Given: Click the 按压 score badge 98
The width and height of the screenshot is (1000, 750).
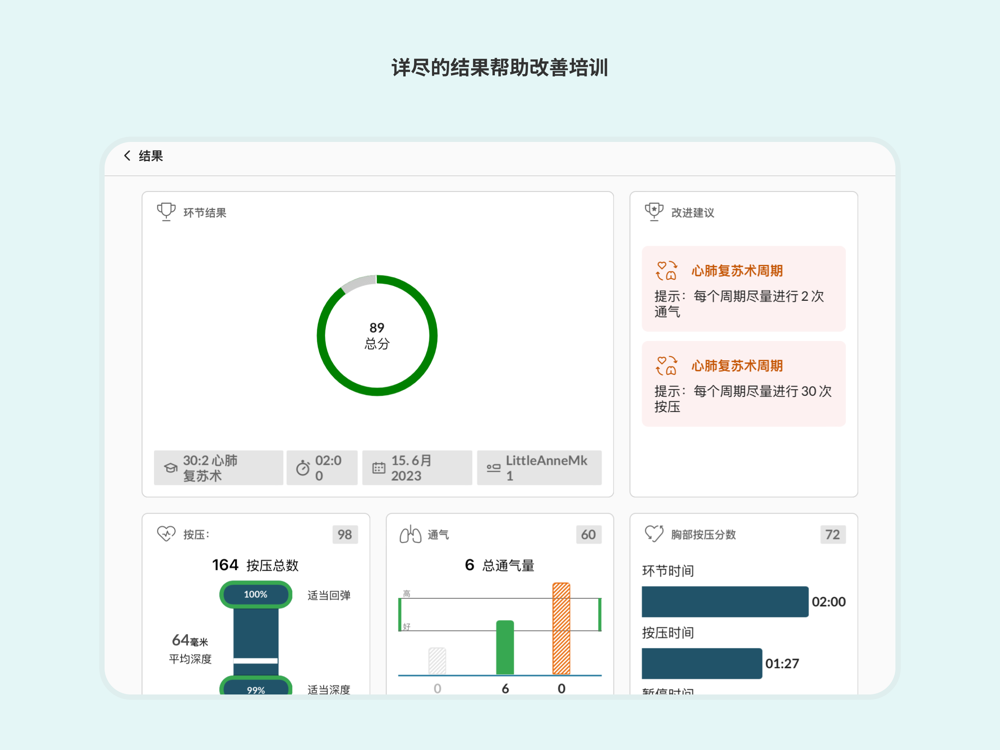Looking at the screenshot, I should click(x=345, y=534).
